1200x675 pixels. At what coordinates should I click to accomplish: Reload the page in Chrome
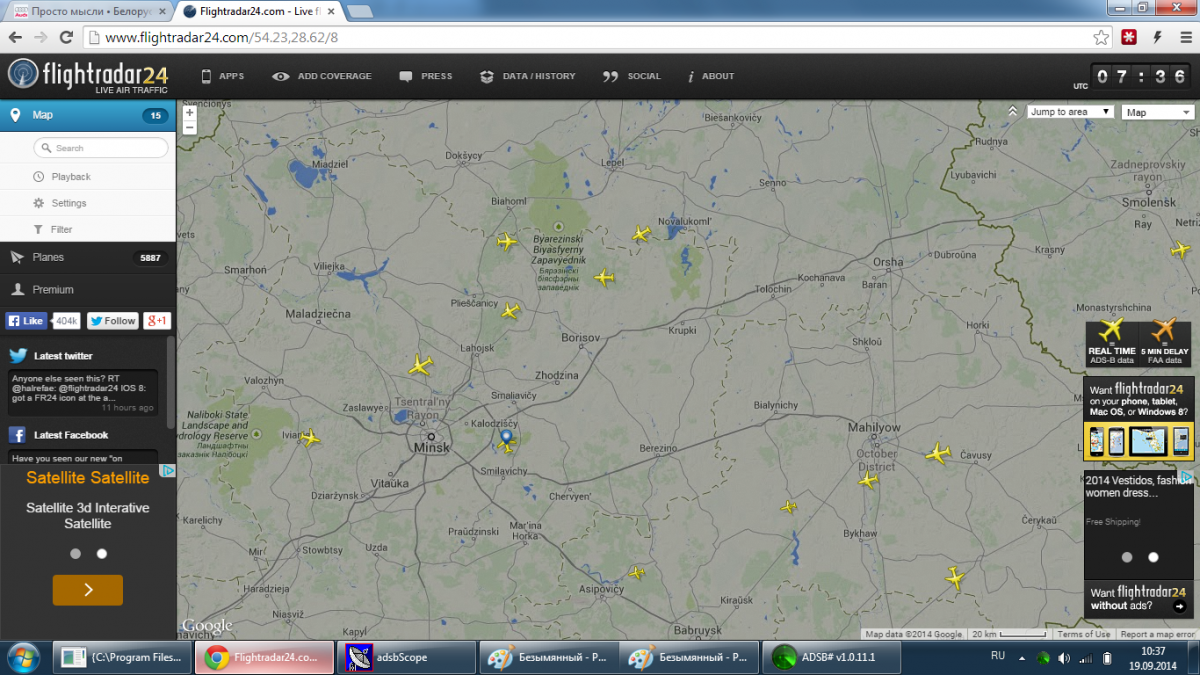coord(66,37)
